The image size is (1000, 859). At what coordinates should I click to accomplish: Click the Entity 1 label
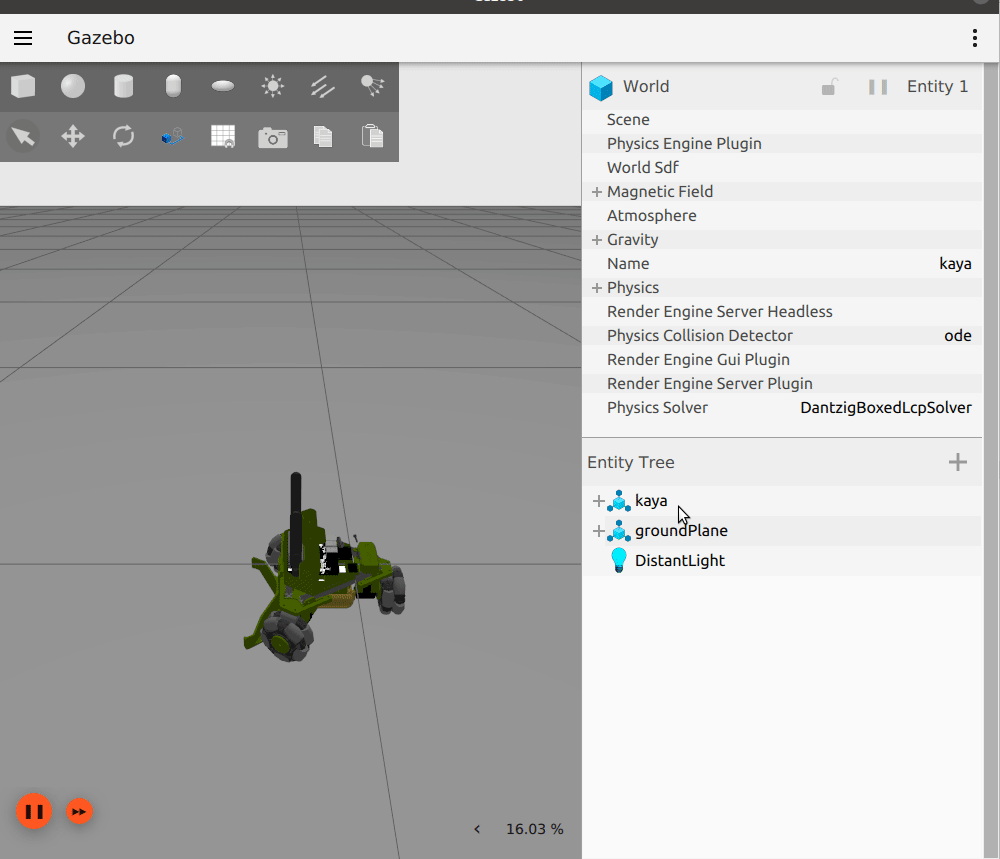click(x=938, y=87)
